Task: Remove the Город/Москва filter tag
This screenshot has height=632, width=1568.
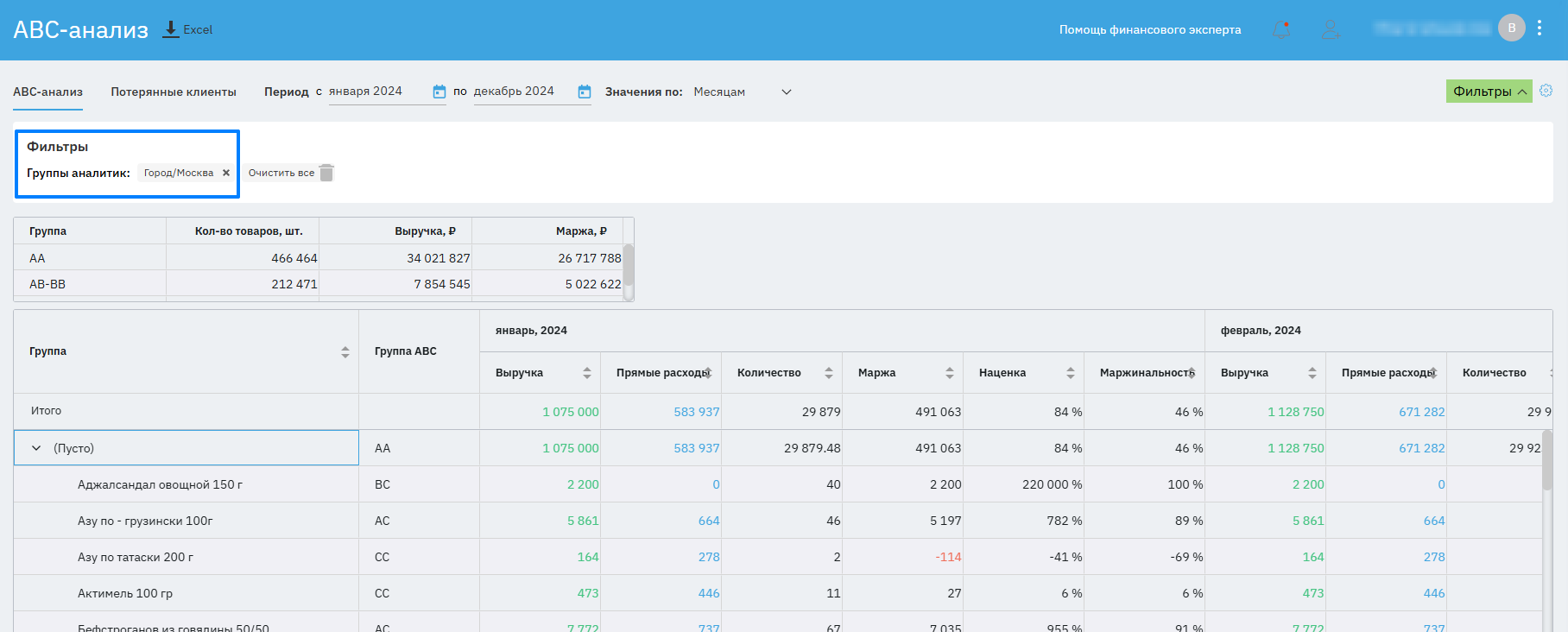Action: tap(226, 173)
